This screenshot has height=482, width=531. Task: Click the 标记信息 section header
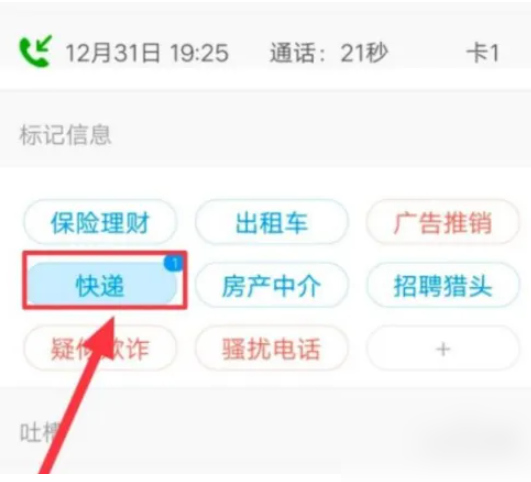[65, 135]
